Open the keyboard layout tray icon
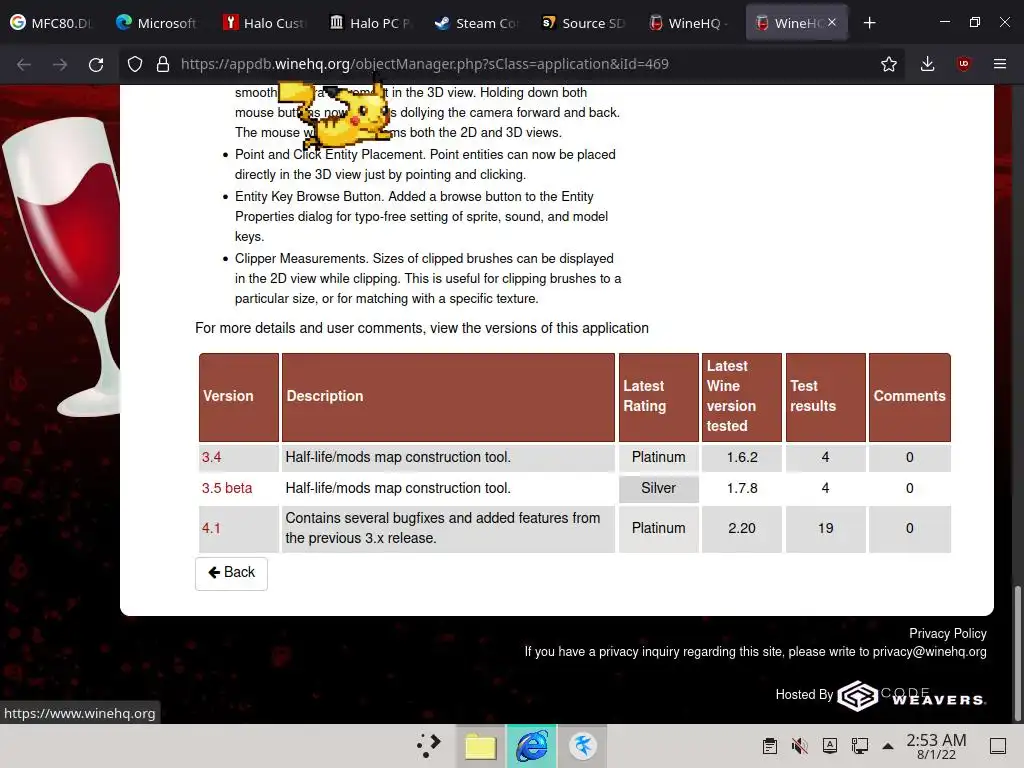 [829, 746]
